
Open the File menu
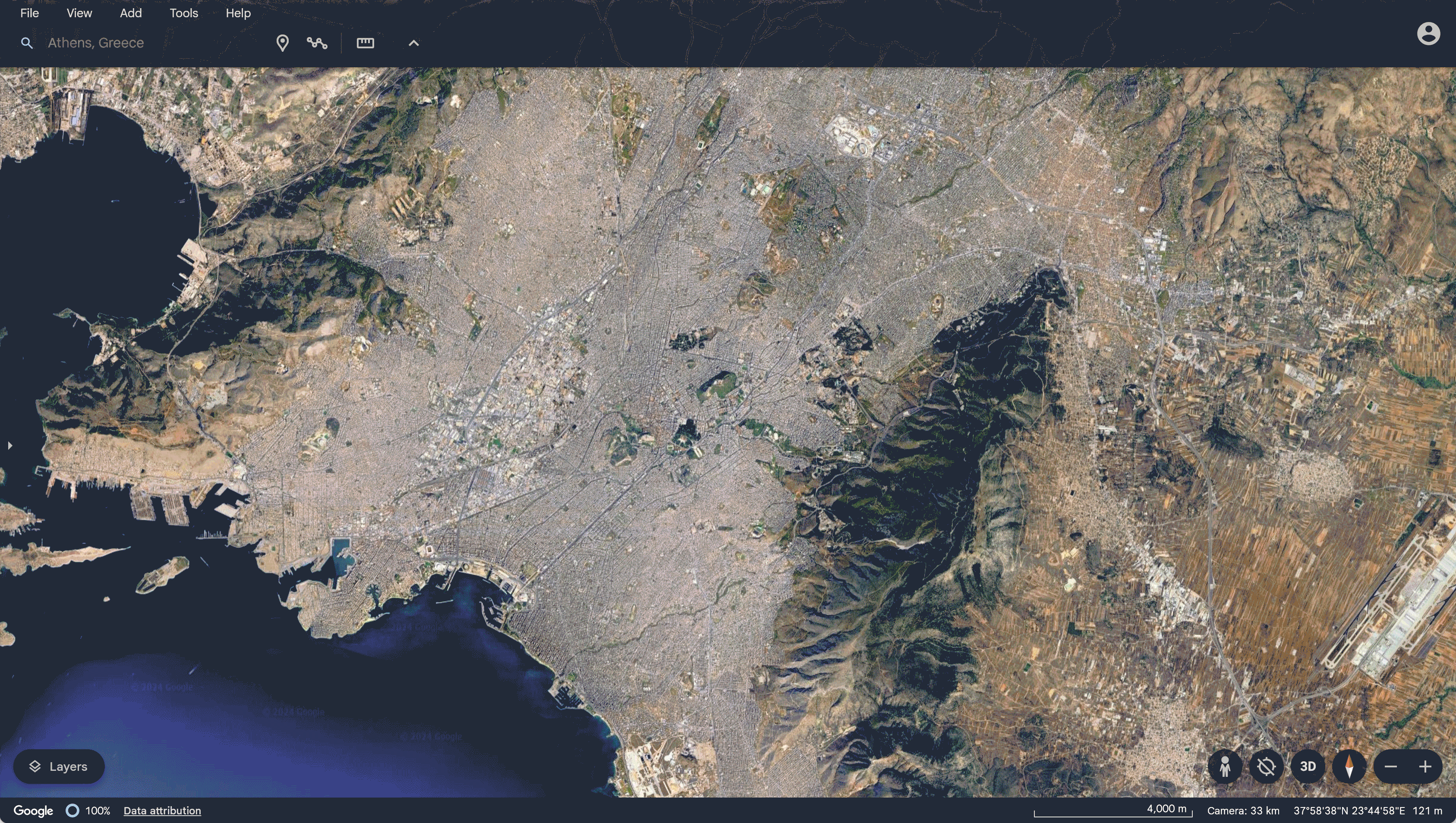point(29,13)
